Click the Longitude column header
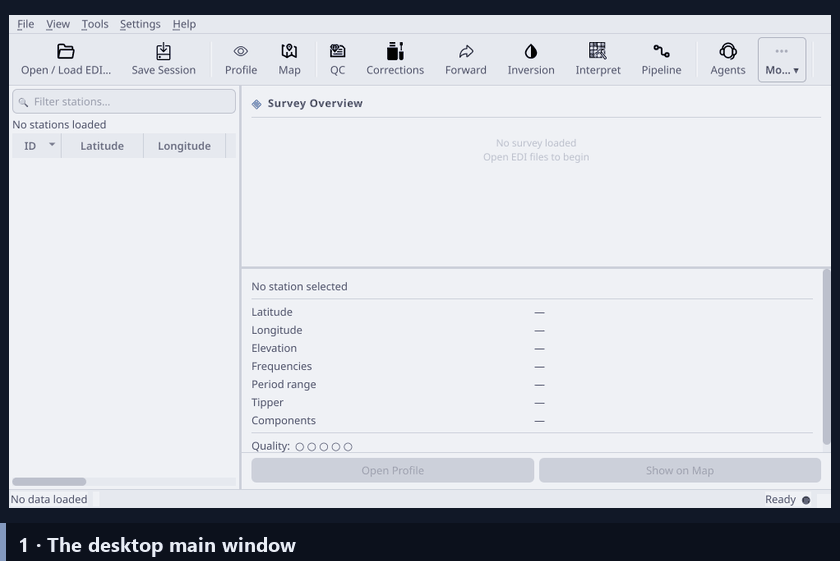Image resolution: width=840 pixels, height=561 pixels. point(184,146)
